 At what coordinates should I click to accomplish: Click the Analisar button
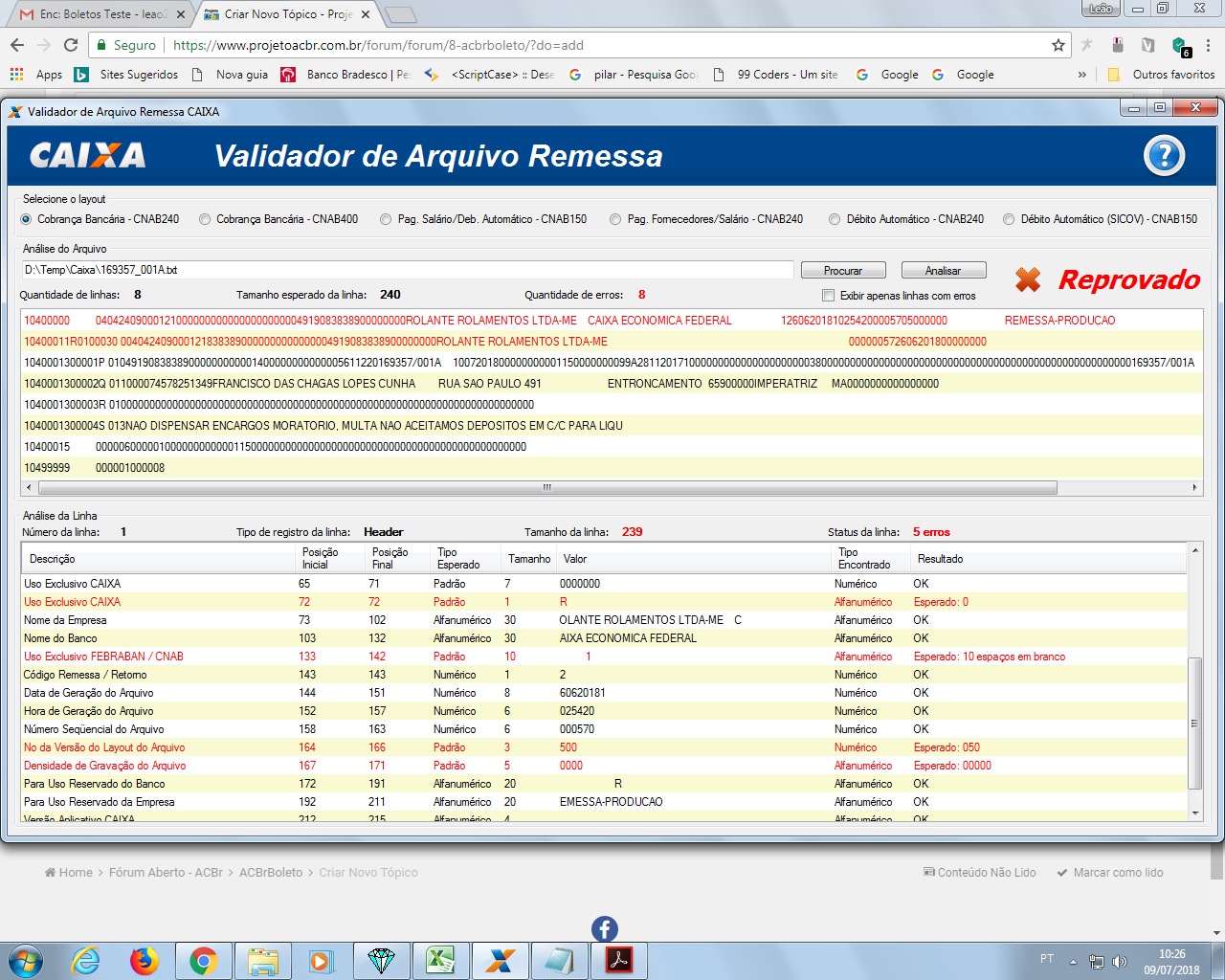point(944,271)
